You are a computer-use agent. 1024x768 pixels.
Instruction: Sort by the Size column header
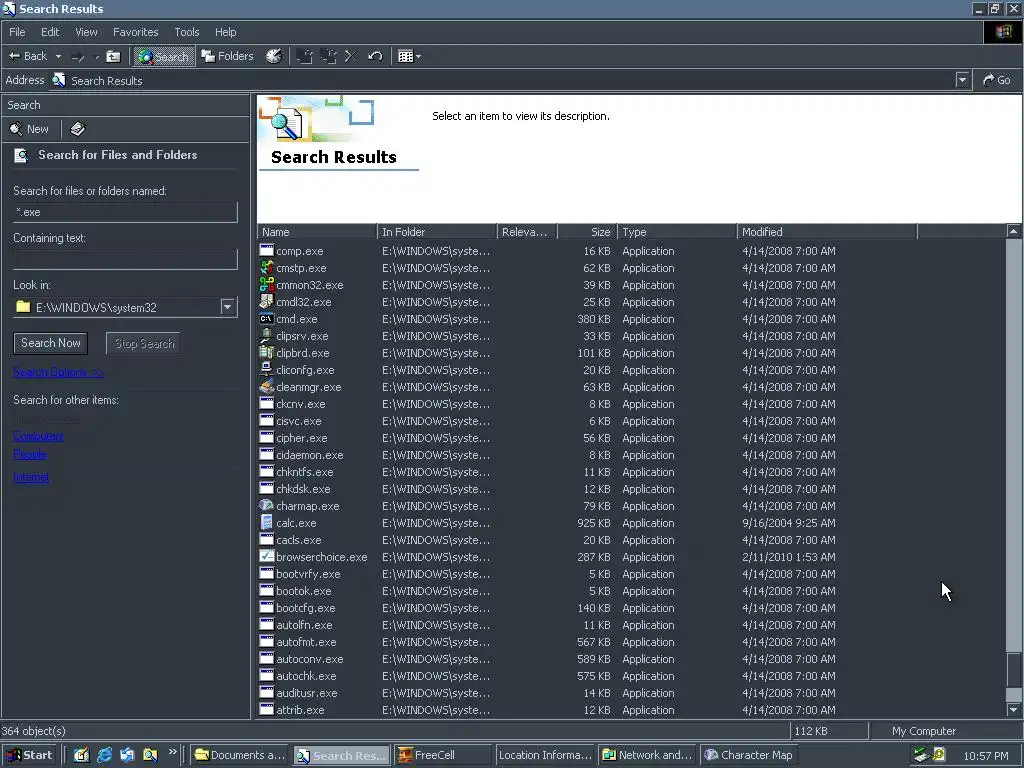(587, 232)
